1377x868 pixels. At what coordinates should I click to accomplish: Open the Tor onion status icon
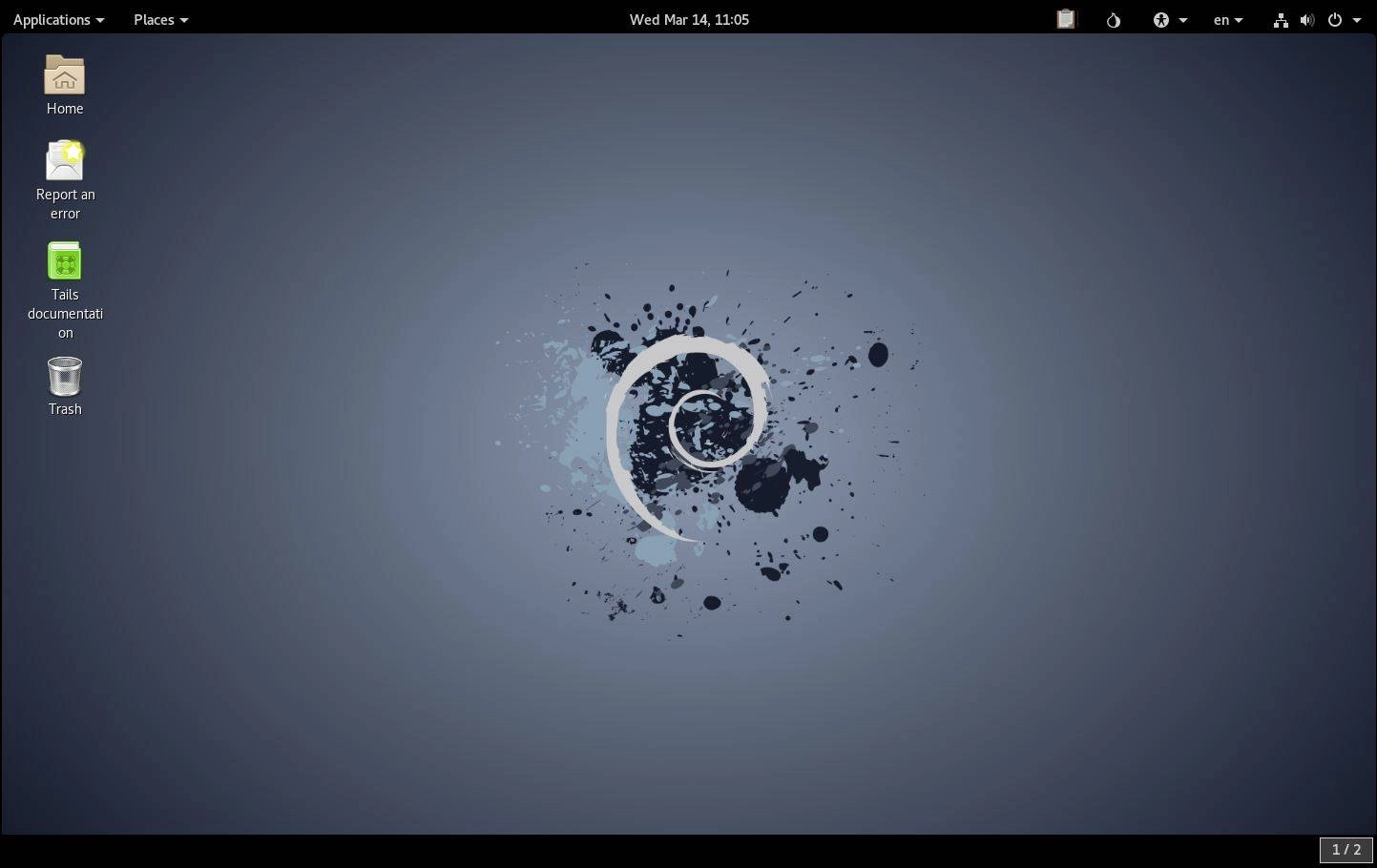pyautogui.click(x=1113, y=19)
